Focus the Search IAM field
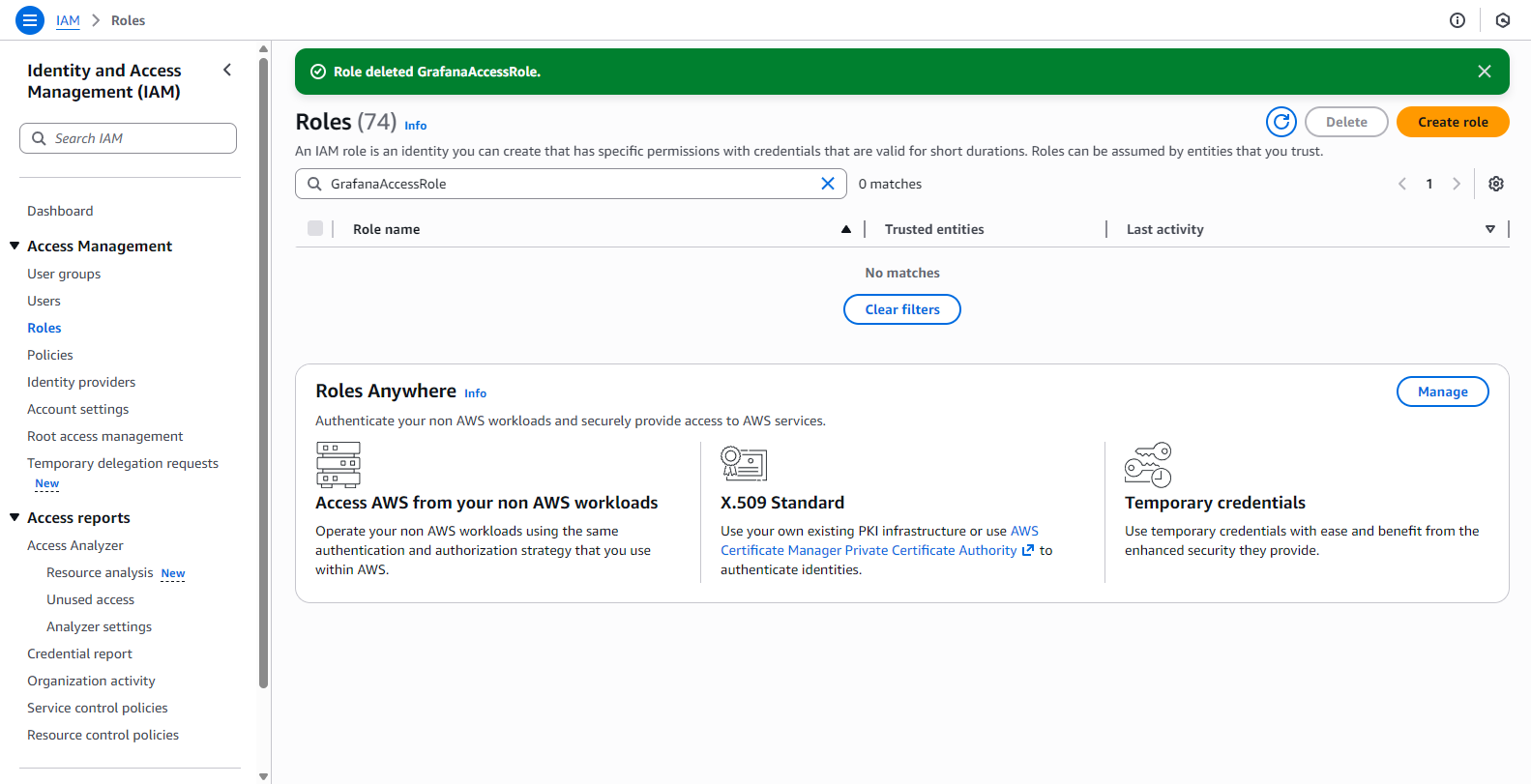 128,138
